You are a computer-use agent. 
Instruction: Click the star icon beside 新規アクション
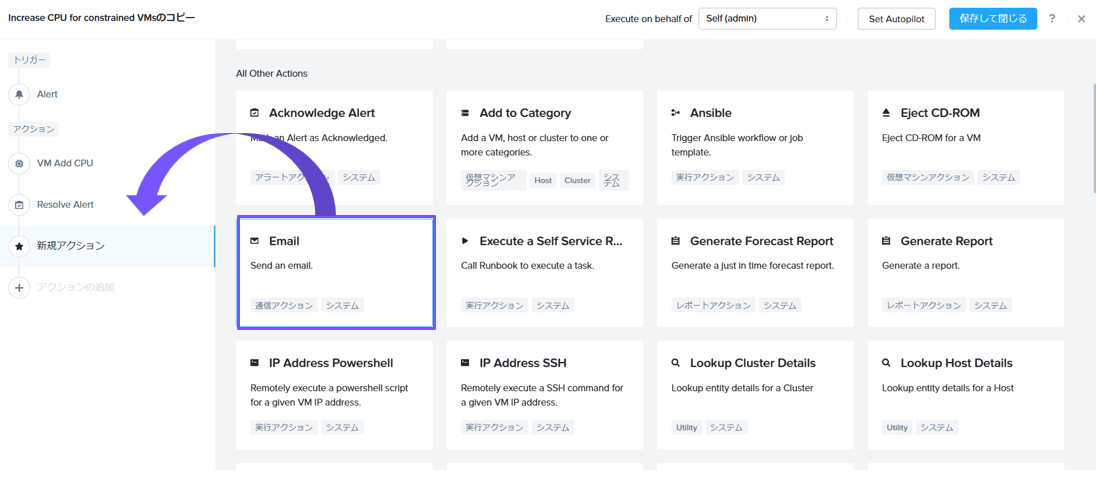(19, 246)
